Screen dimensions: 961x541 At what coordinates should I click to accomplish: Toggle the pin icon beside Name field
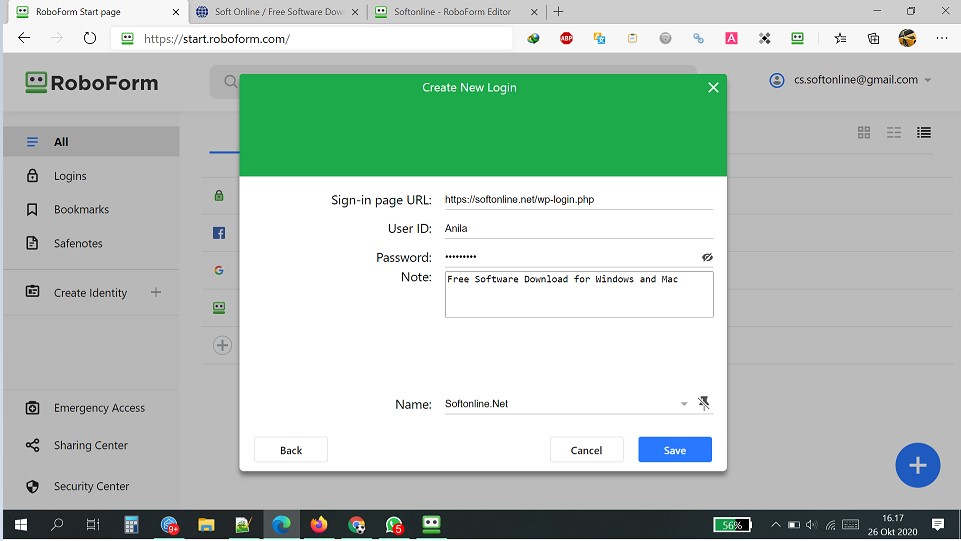(x=704, y=403)
